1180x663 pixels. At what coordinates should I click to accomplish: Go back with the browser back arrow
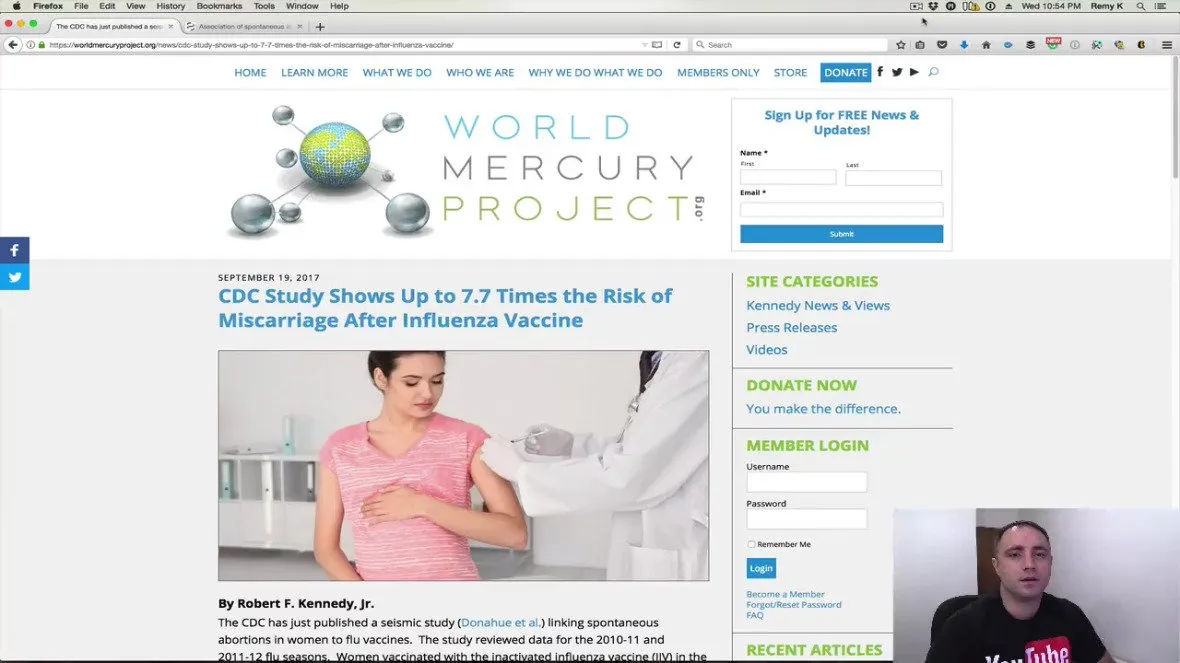13,45
